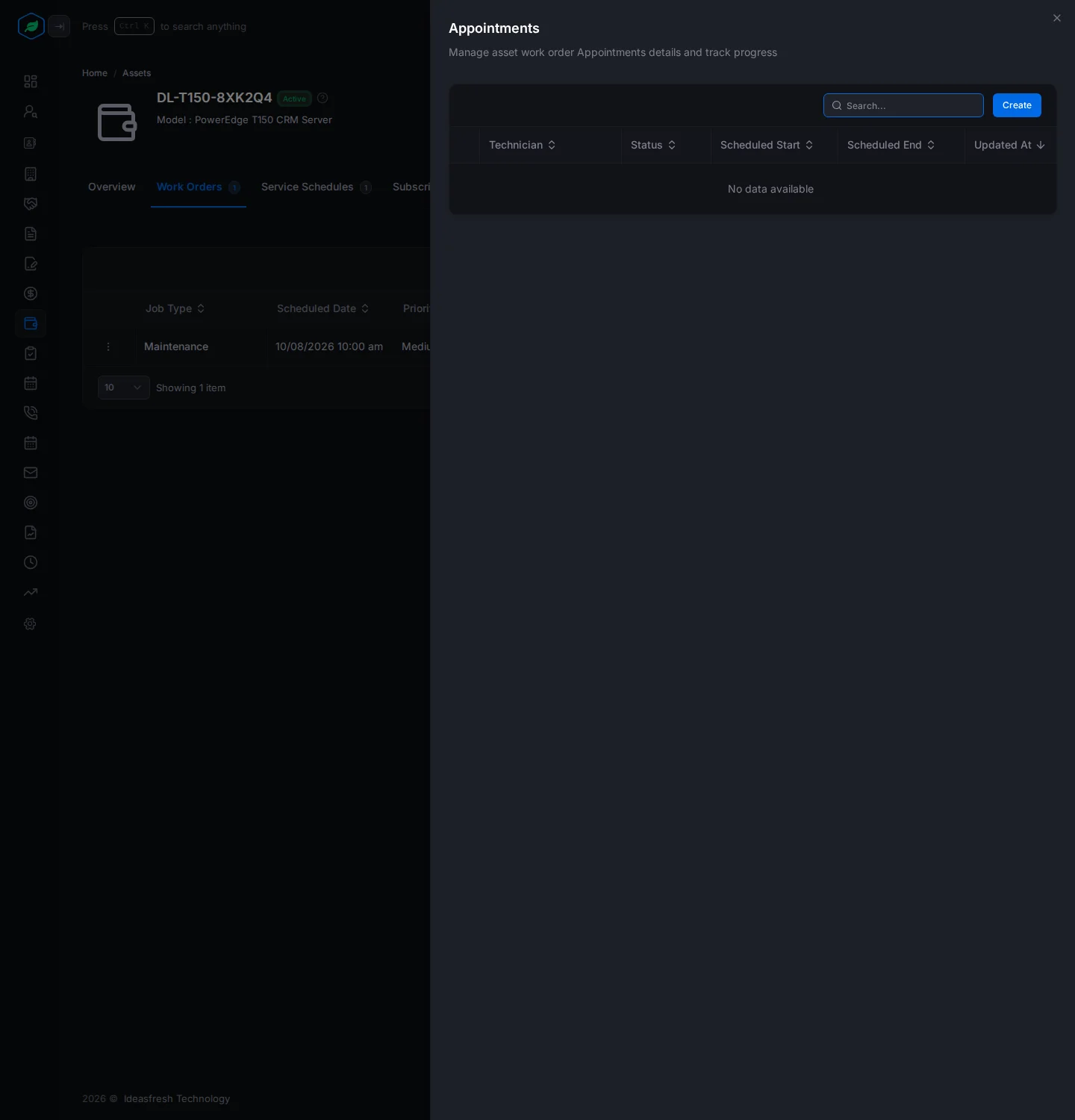Focus the Appointments search field
Viewport: 1075px width, 1120px height.
(x=903, y=105)
